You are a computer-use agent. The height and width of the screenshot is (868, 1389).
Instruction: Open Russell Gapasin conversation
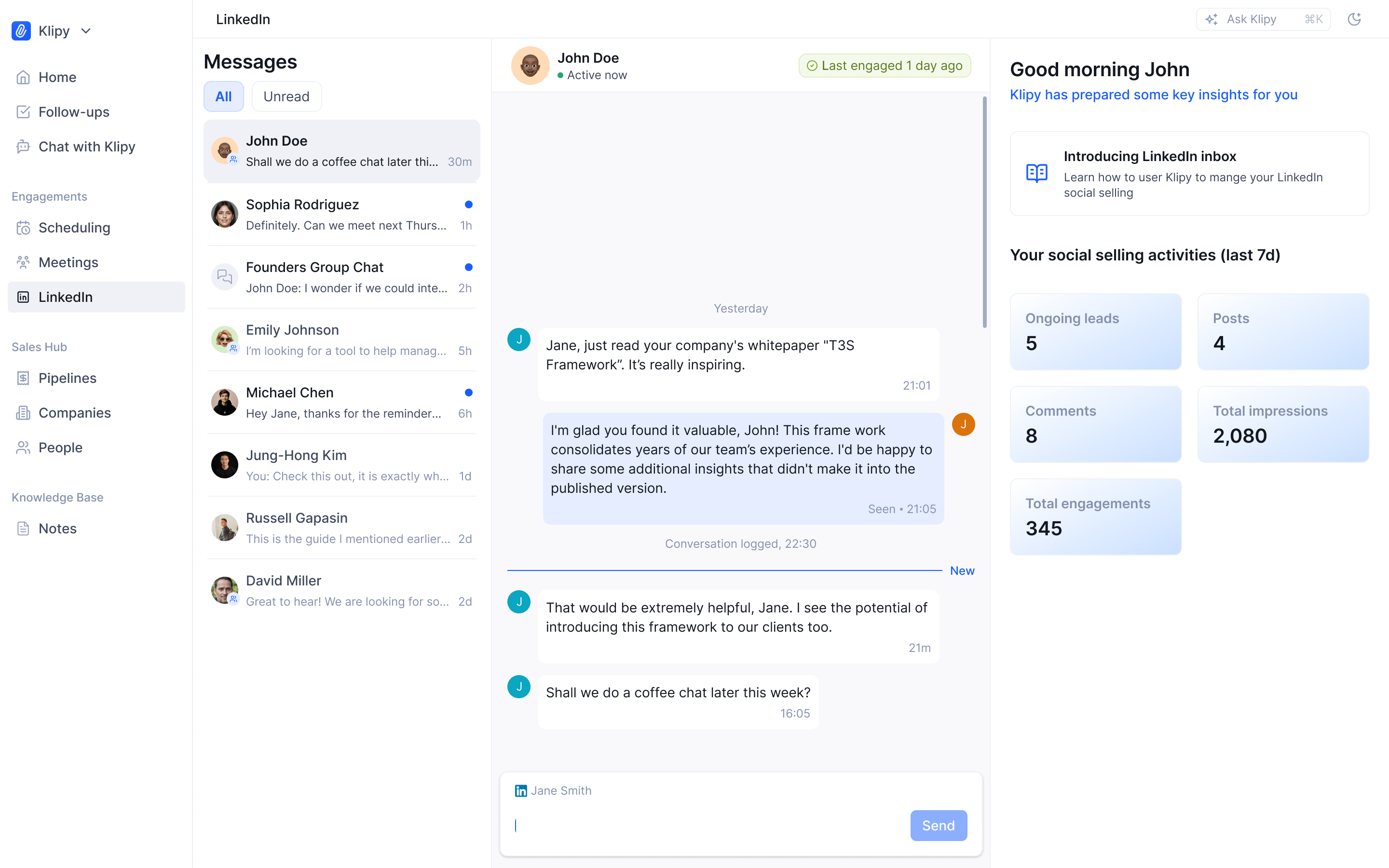[341, 528]
